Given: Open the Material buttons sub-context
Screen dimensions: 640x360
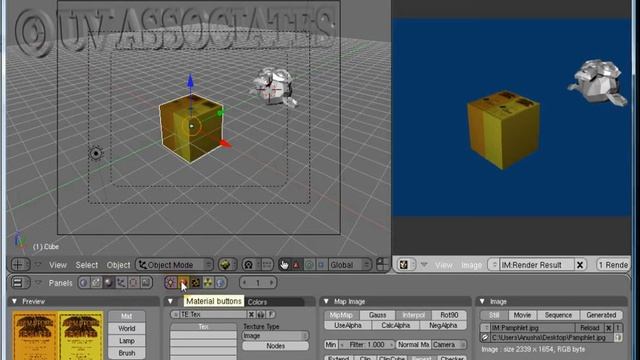Looking at the screenshot, I should point(183,282).
